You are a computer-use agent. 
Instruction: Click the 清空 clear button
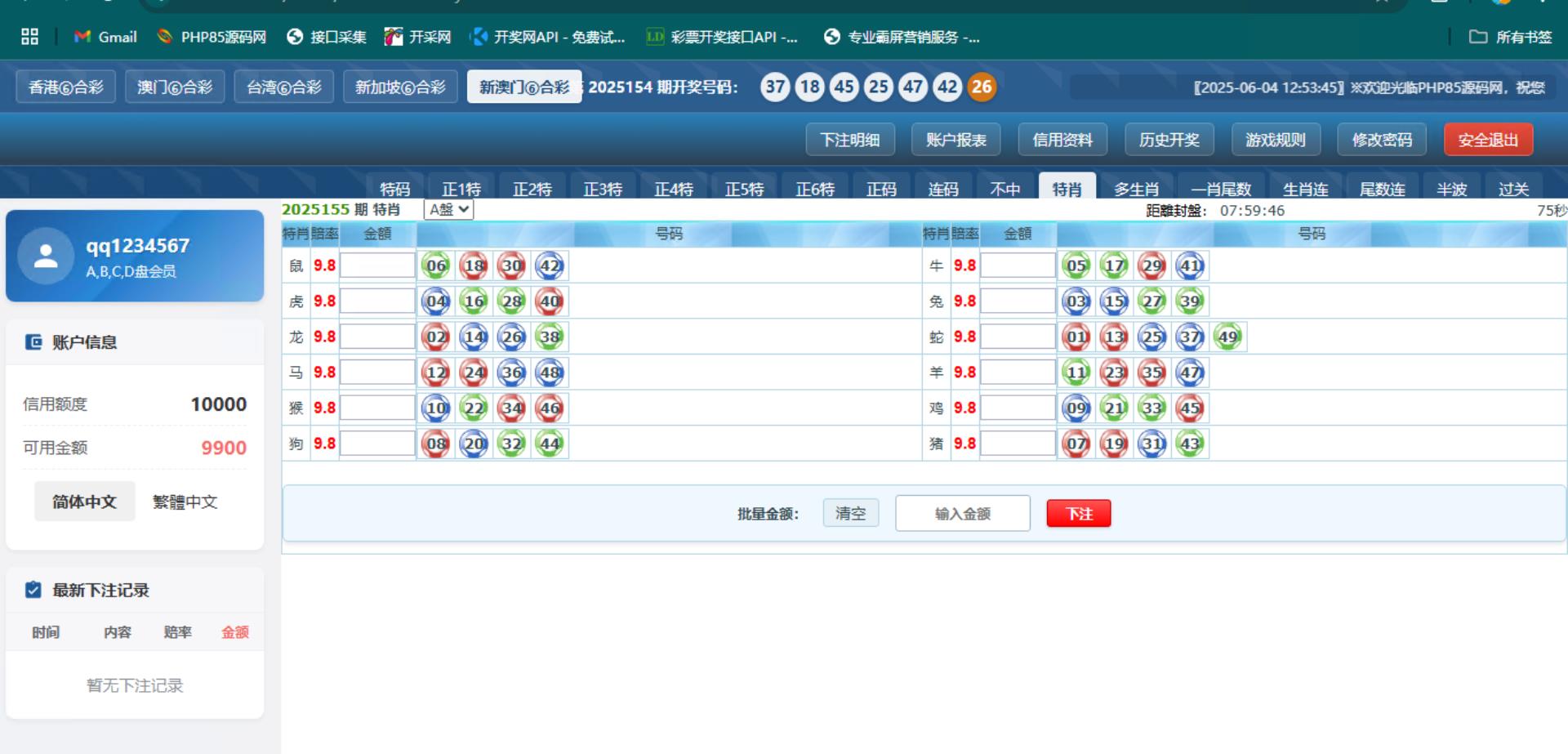pyautogui.click(x=850, y=514)
